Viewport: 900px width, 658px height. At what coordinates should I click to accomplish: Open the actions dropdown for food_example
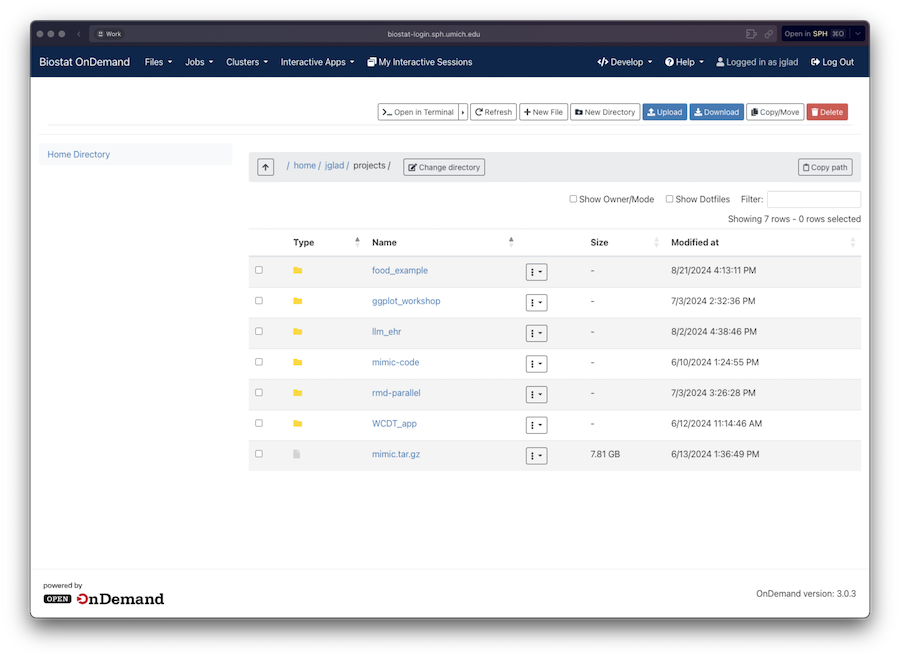(x=535, y=271)
